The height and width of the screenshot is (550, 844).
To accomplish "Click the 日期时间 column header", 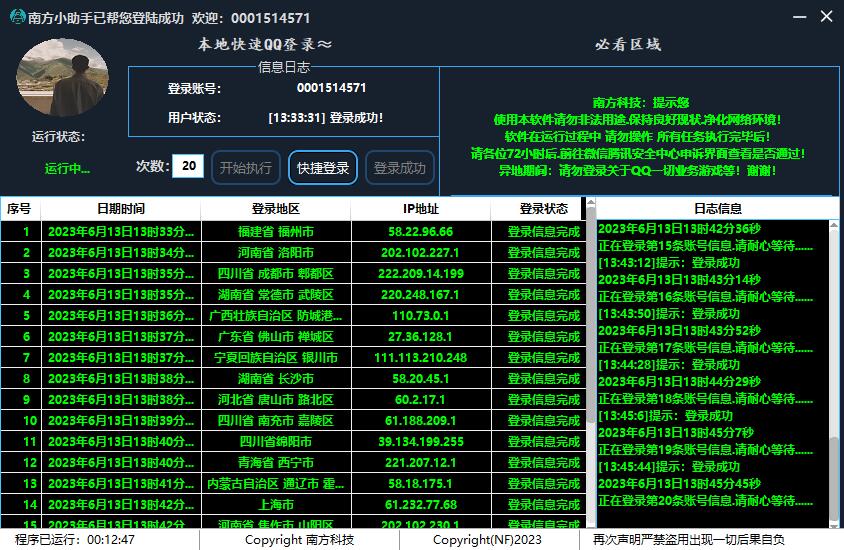I will tap(120, 209).
